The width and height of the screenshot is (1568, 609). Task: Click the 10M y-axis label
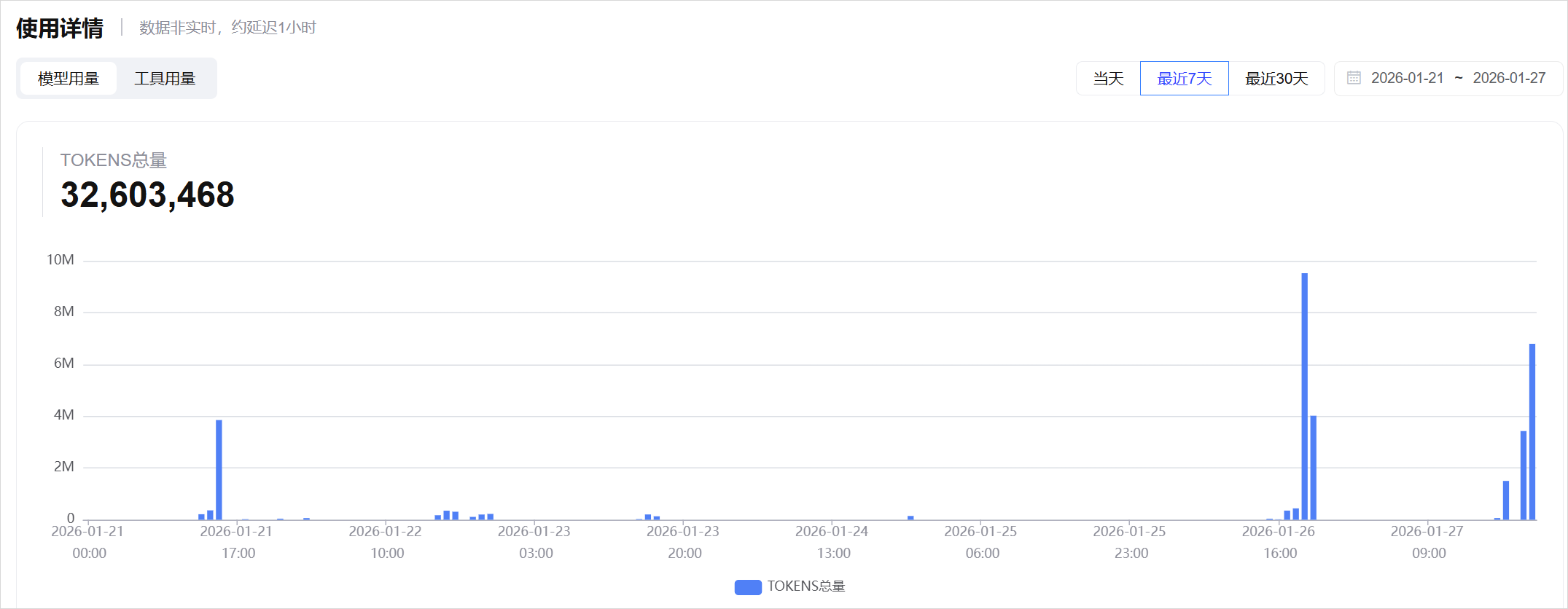(60, 260)
